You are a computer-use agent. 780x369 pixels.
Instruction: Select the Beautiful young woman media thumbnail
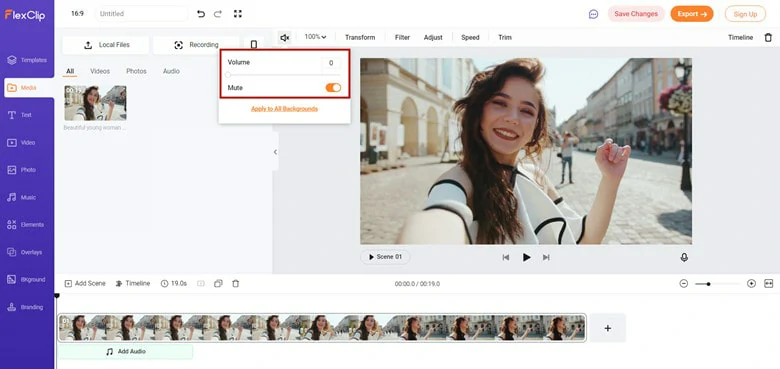(x=95, y=103)
